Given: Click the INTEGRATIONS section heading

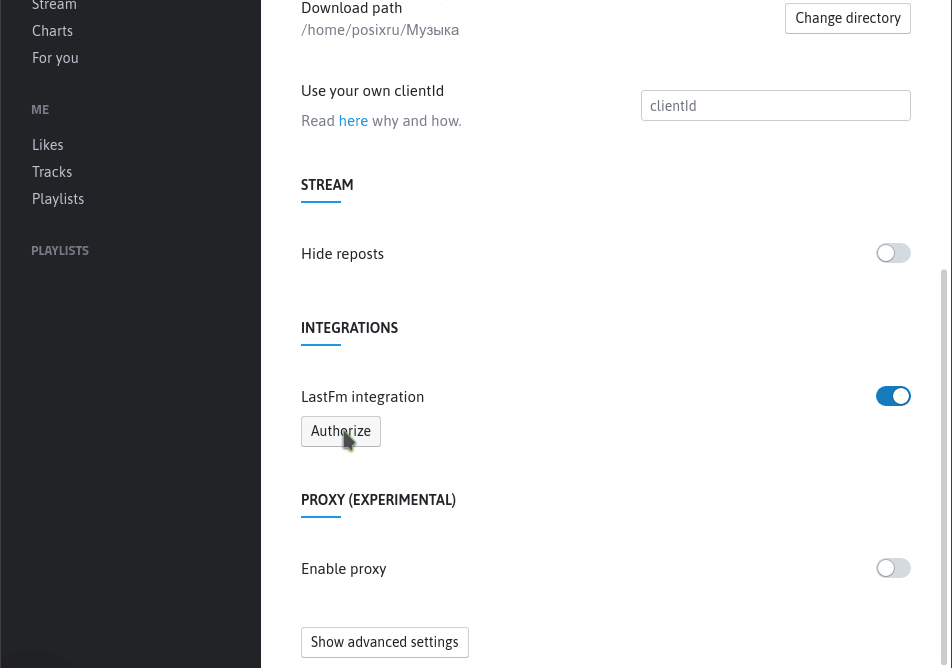Looking at the screenshot, I should pyautogui.click(x=349, y=328).
